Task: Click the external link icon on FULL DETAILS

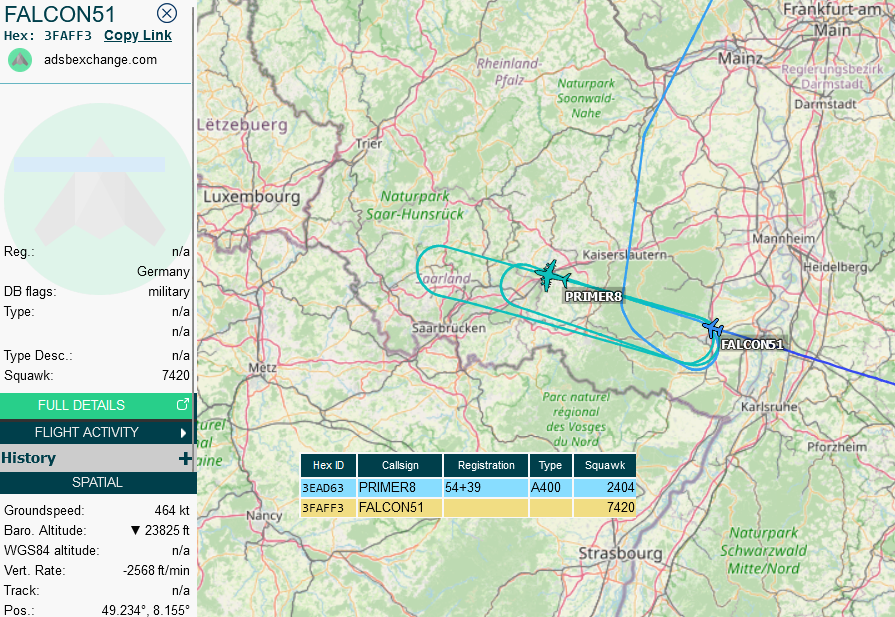Action: tap(182, 405)
